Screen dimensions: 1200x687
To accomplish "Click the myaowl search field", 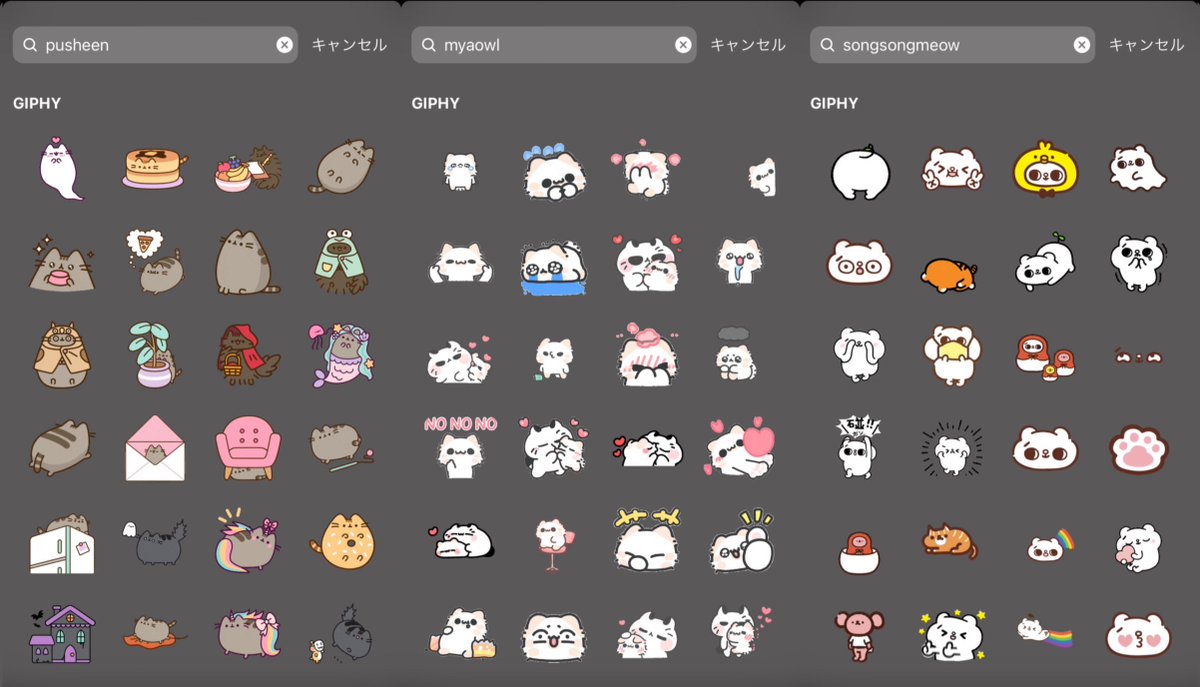I will (x=554, y=45).
